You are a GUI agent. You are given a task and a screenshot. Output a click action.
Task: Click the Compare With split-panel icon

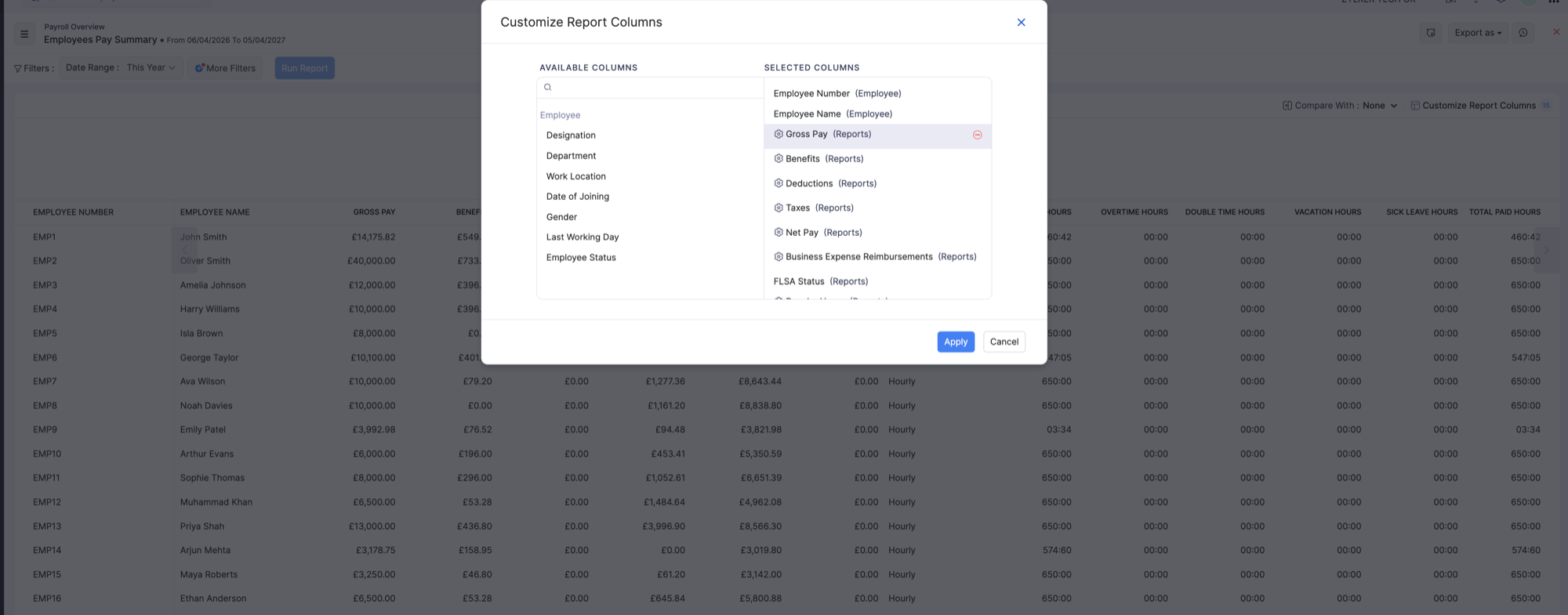tap(1287, 105)
